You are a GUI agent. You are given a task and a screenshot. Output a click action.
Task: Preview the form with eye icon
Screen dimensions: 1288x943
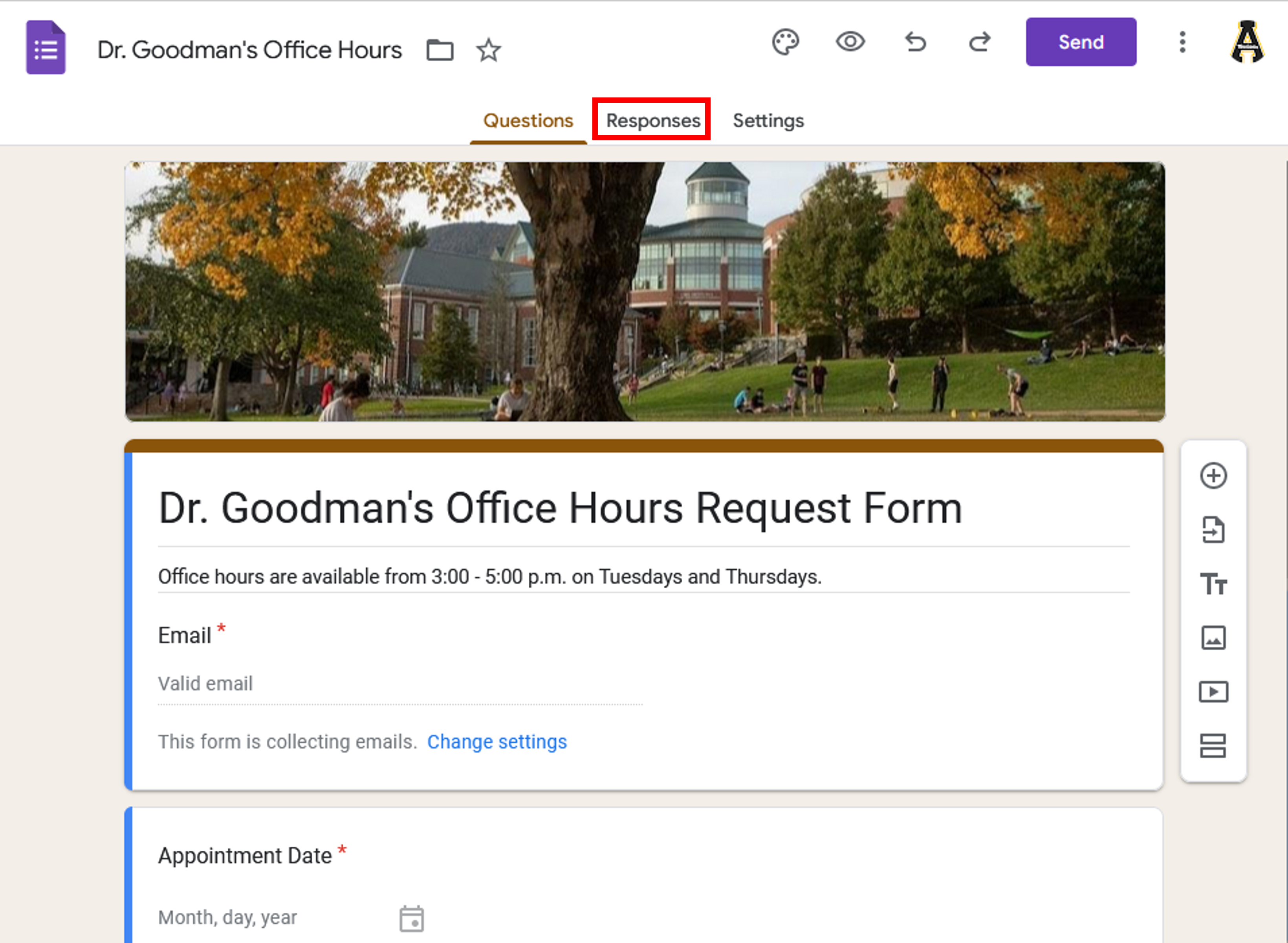[x=850, y=42]
